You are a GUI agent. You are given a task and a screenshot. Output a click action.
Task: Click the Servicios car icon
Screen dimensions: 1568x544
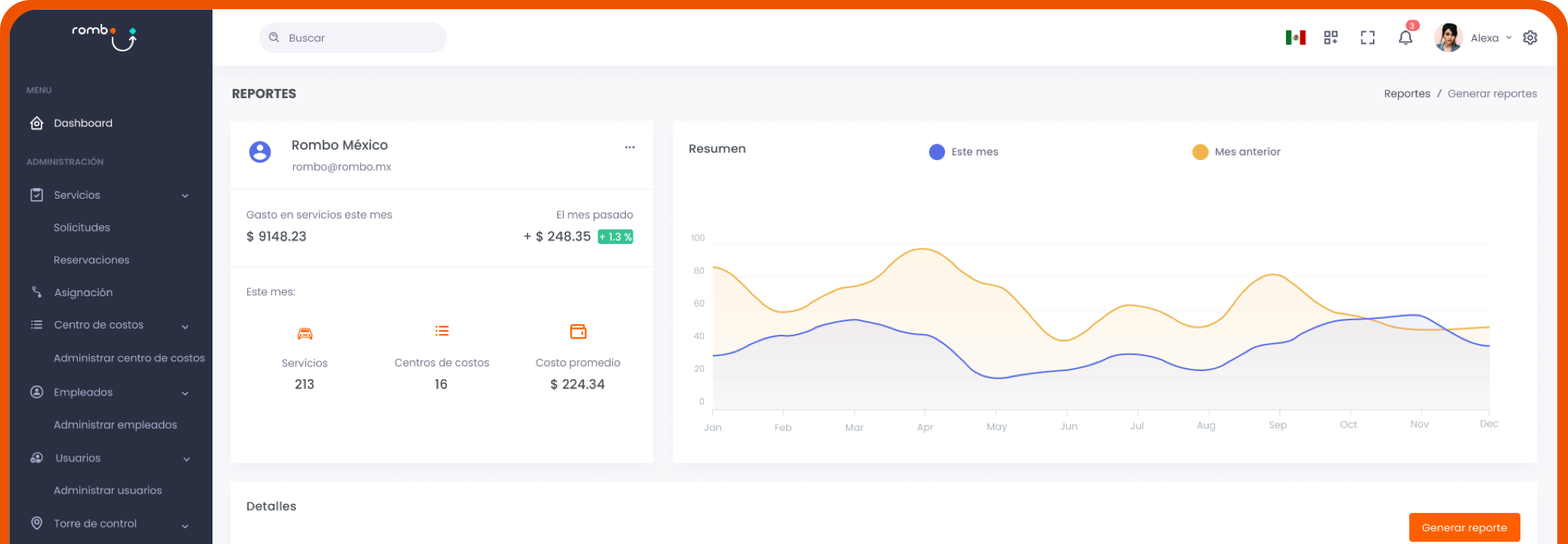(x=305, y=333)
